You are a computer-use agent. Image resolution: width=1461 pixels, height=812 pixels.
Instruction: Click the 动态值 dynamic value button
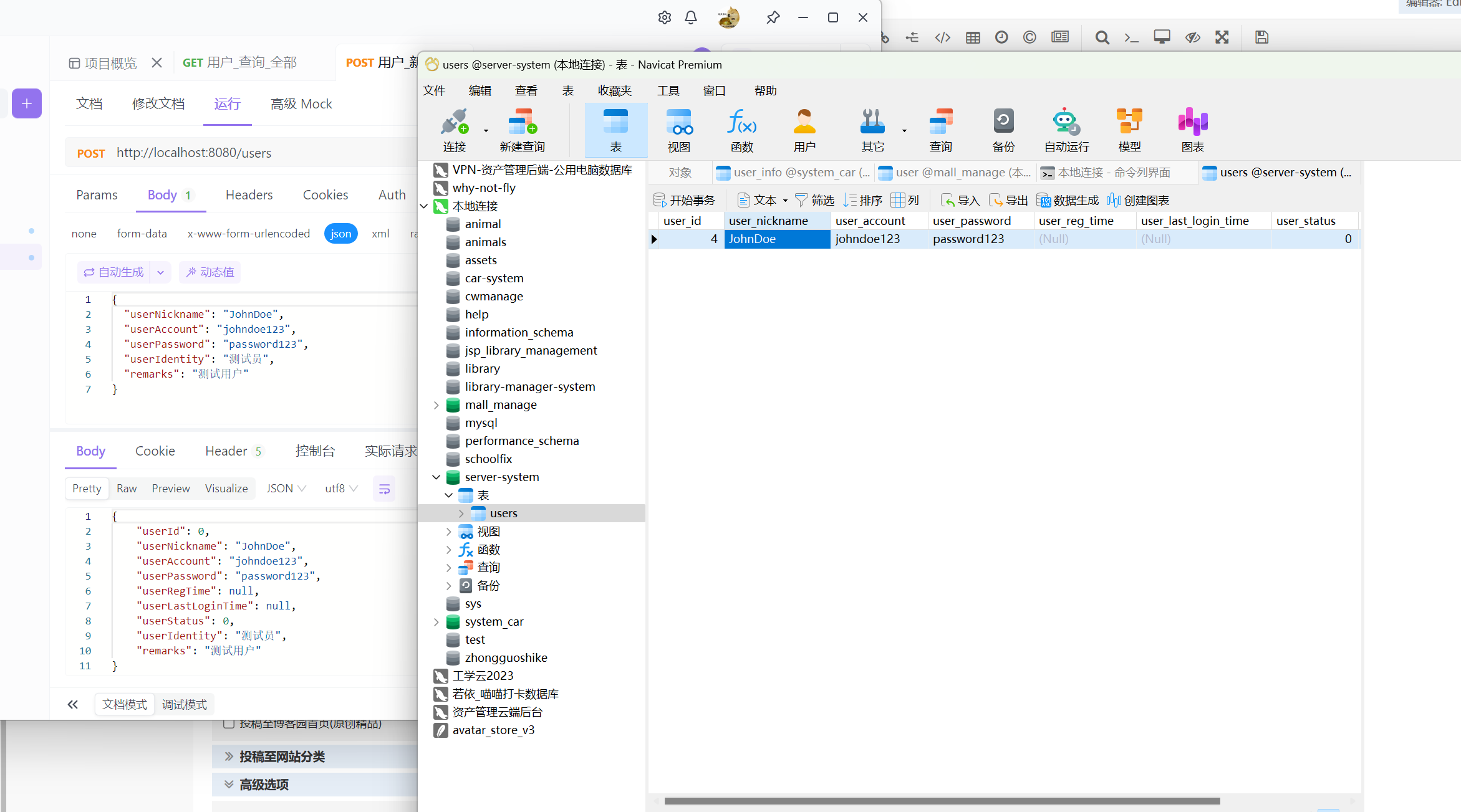click(210, 272)
